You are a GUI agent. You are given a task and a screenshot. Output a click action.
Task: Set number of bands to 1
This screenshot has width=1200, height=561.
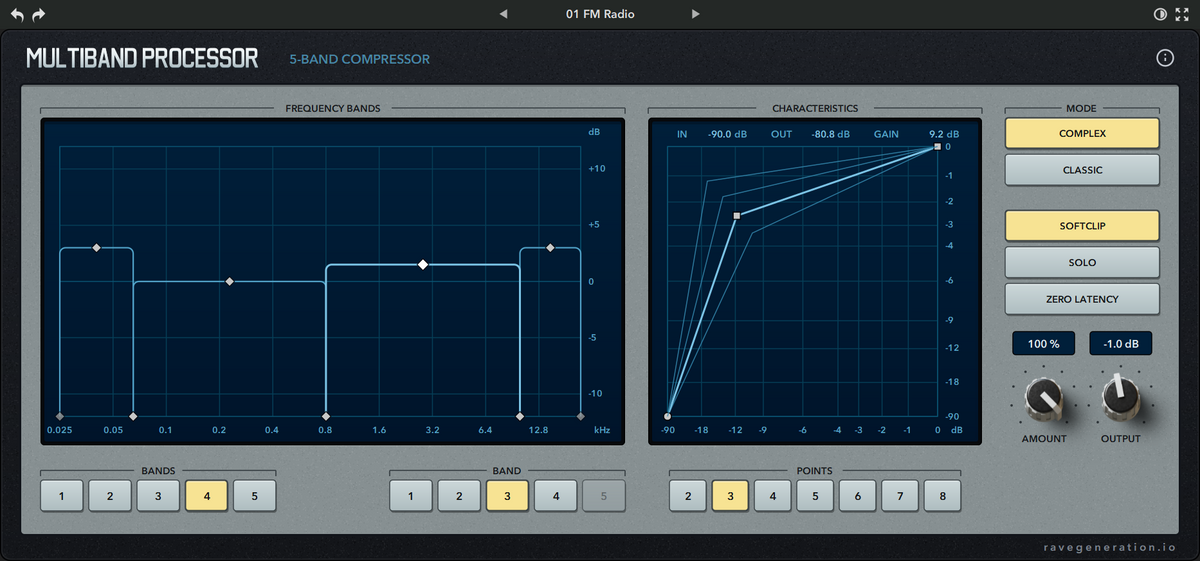[x=62, y=495]
